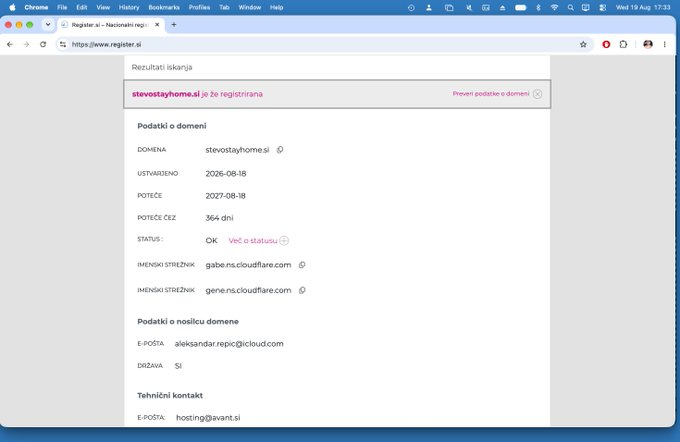Open the red Opera-style extension icon
Image resolution: width=680 pixels, height=442 pixels.
coord(606,44)
